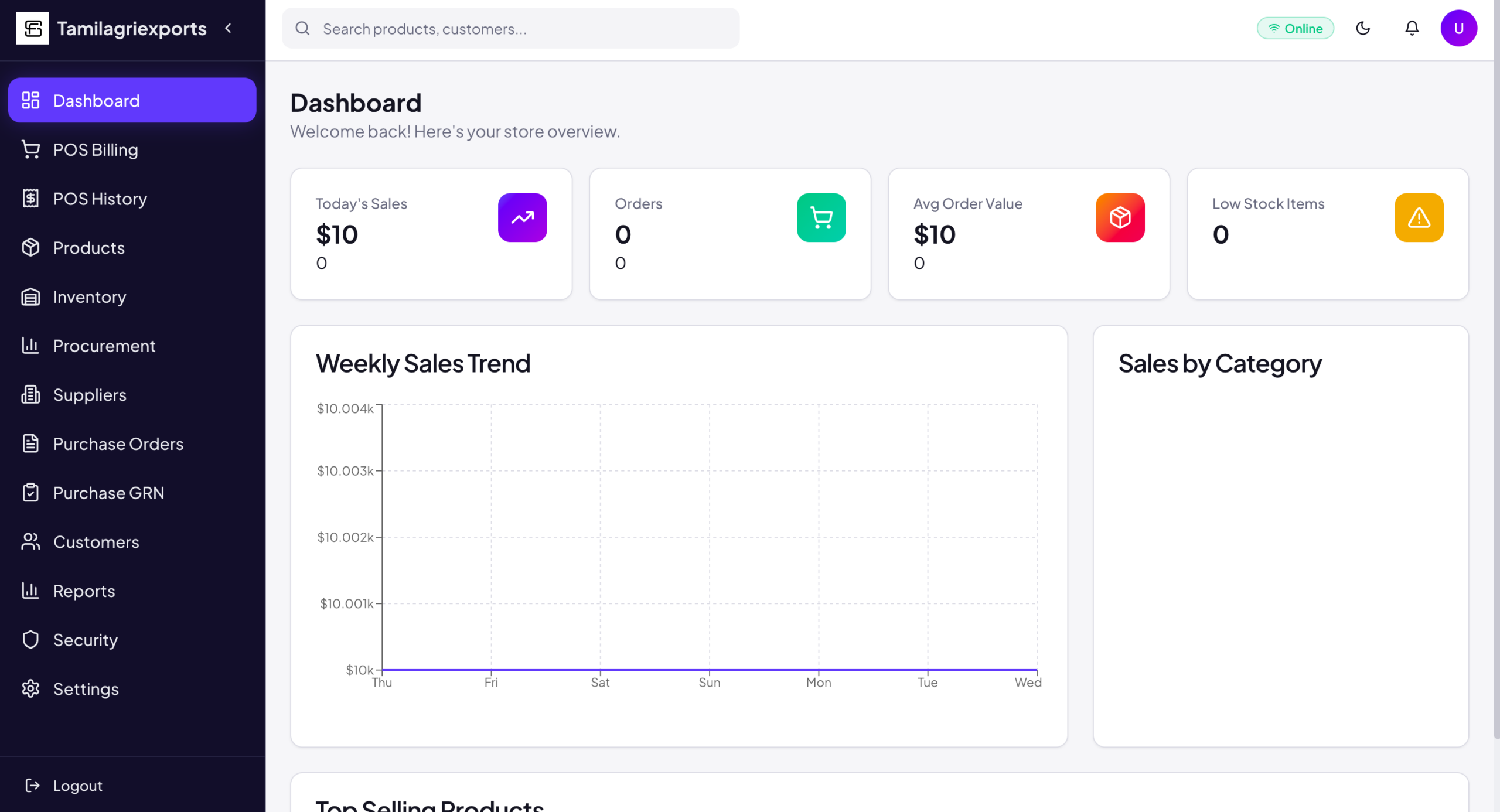The image size is (1500, 812).
Task: Open POS History from the sidebar
Action: (x=100, y=199)
